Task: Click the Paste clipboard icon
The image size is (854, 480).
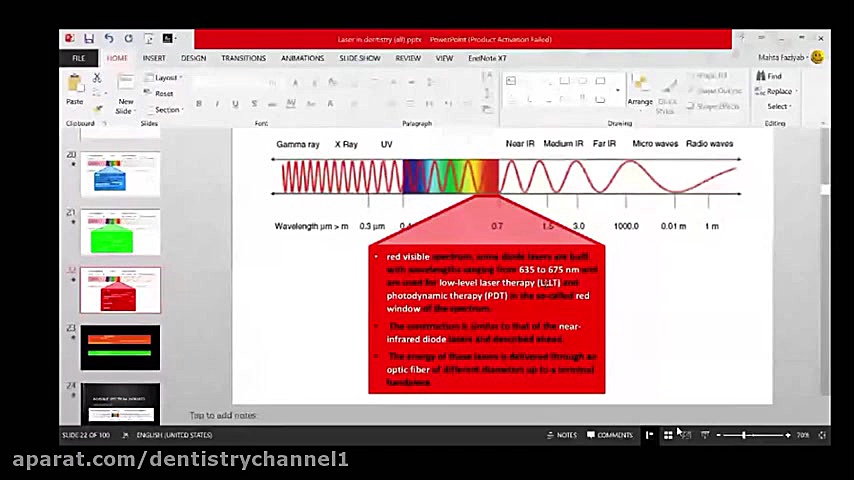Action: (x=75, y=89)
